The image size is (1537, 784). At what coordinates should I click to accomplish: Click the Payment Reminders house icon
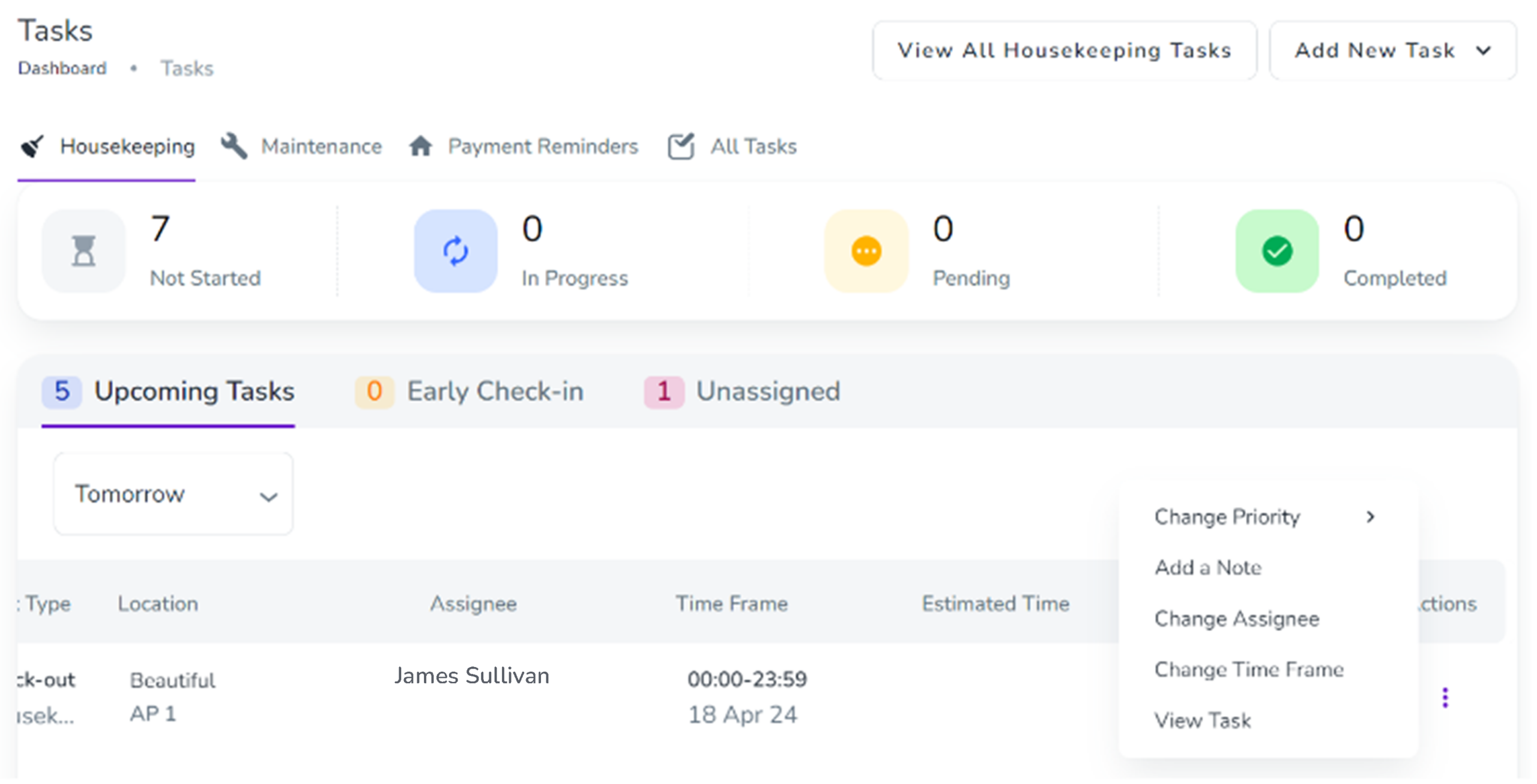point(420,146)
